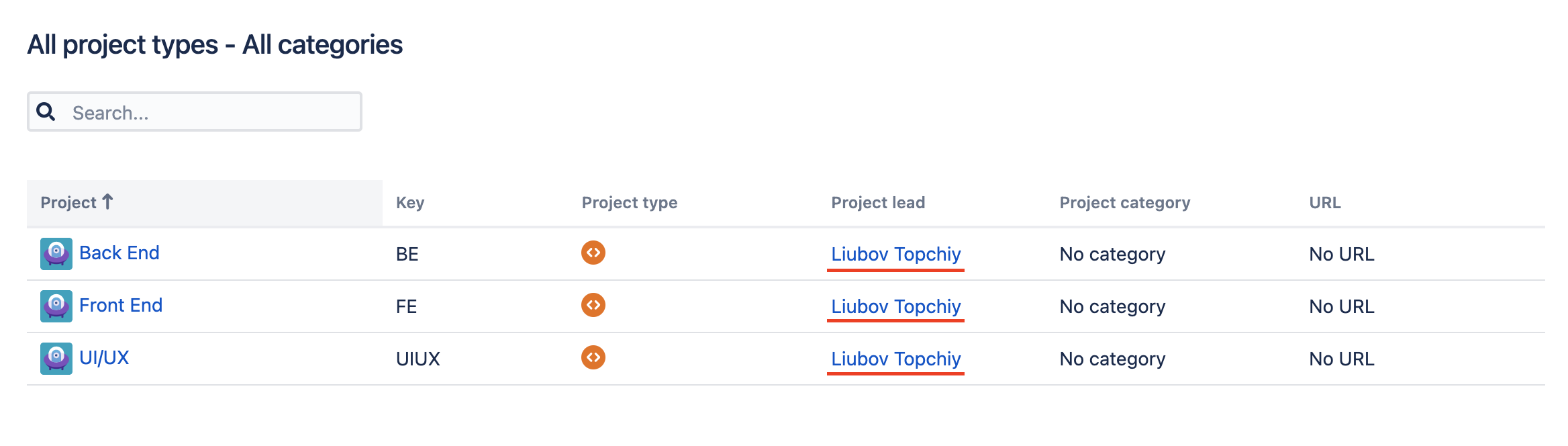
Task: Click the Project type column header
Action: click(x=629, y=203)
